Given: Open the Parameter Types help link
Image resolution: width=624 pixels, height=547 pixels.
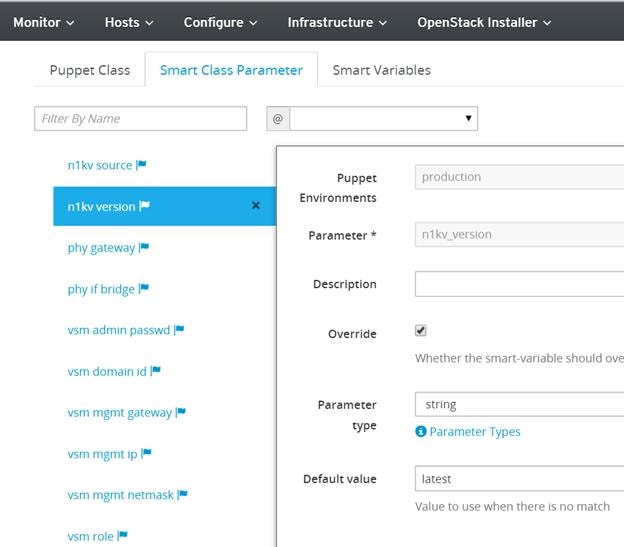Looking at the screenshot, I should pos(475,432).
